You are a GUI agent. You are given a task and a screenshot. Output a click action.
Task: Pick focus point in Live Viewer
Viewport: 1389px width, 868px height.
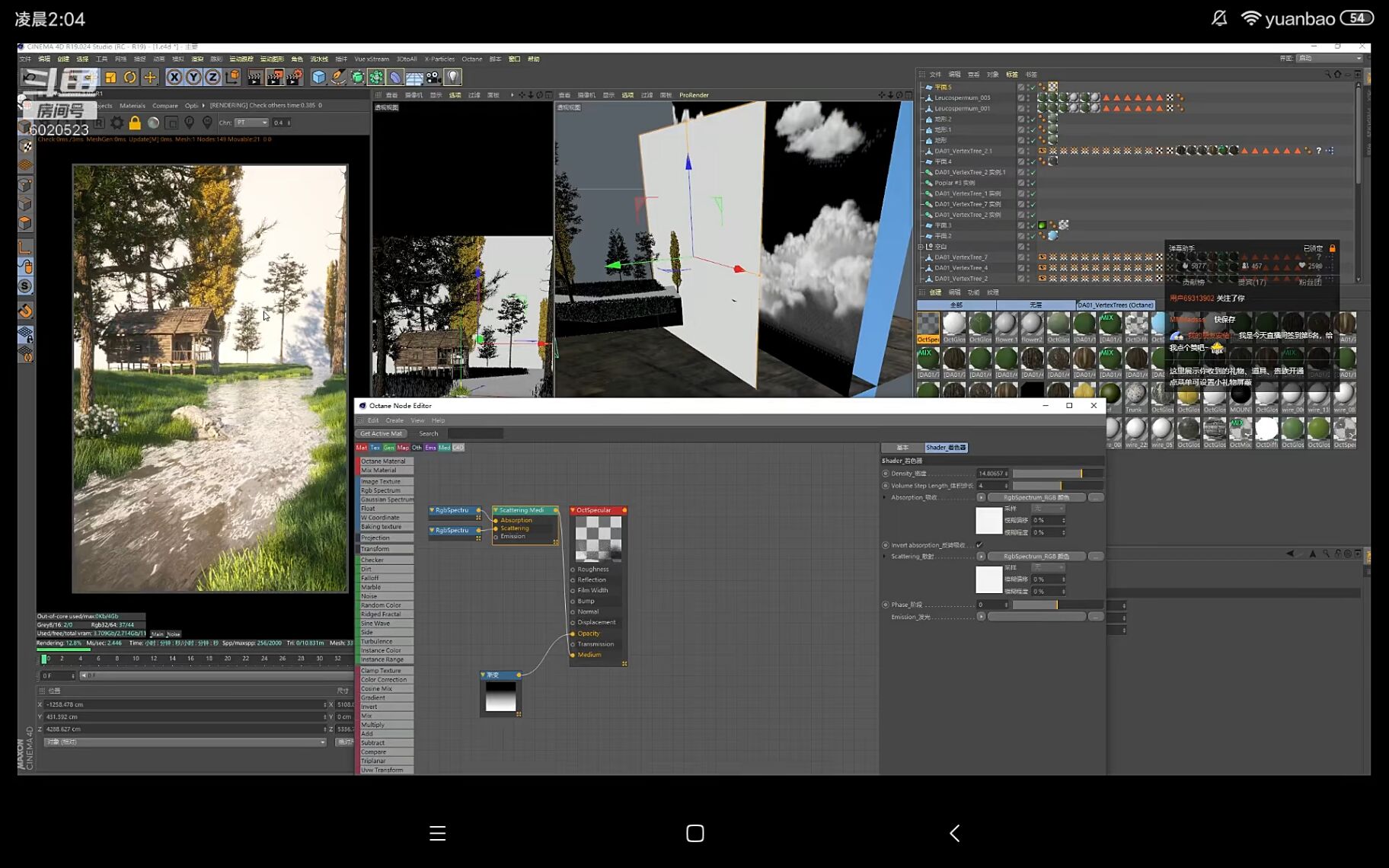pyautogui.click(x=190, y=123)
